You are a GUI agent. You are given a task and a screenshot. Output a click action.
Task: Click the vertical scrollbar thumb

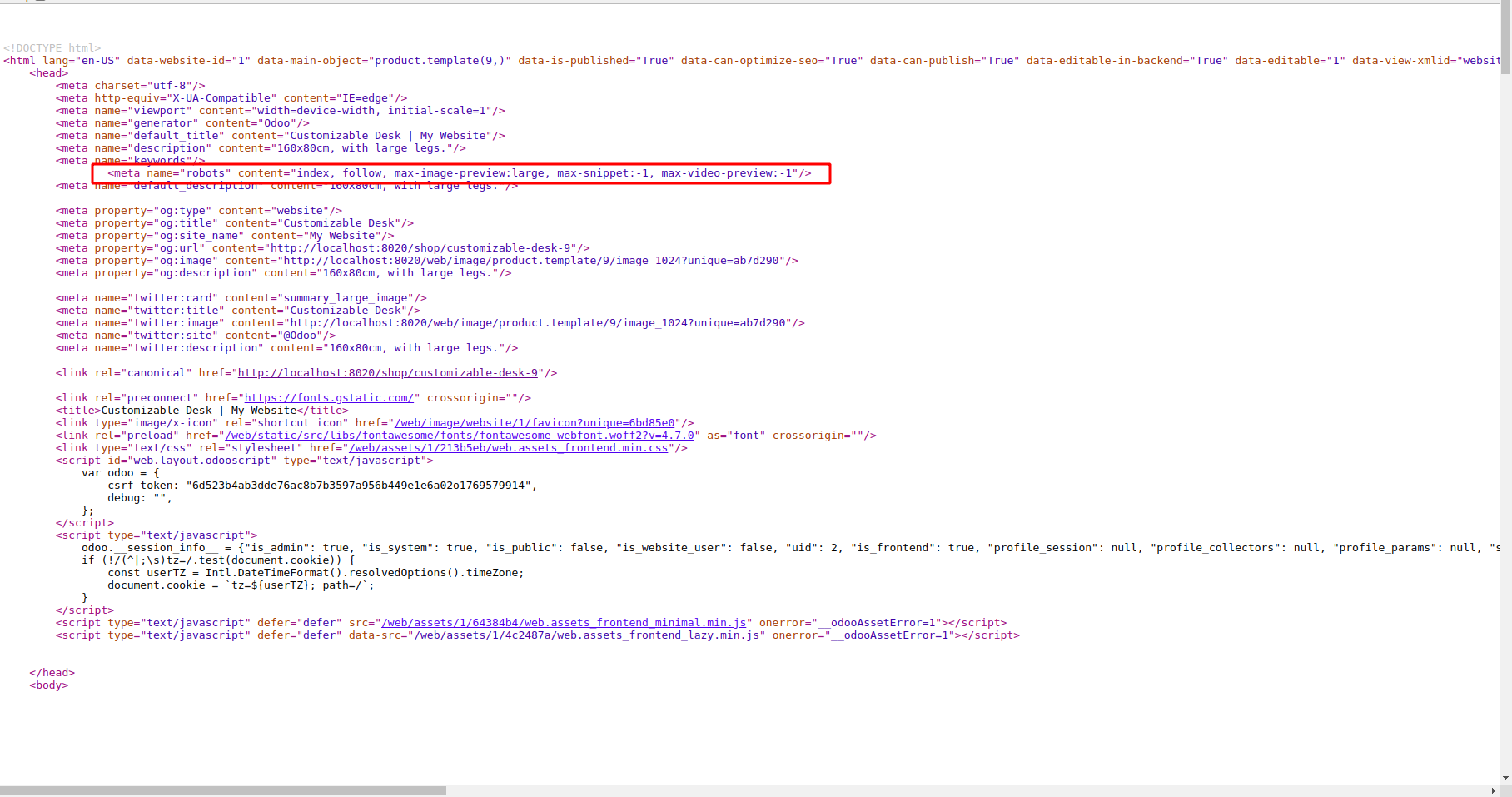1505,40
